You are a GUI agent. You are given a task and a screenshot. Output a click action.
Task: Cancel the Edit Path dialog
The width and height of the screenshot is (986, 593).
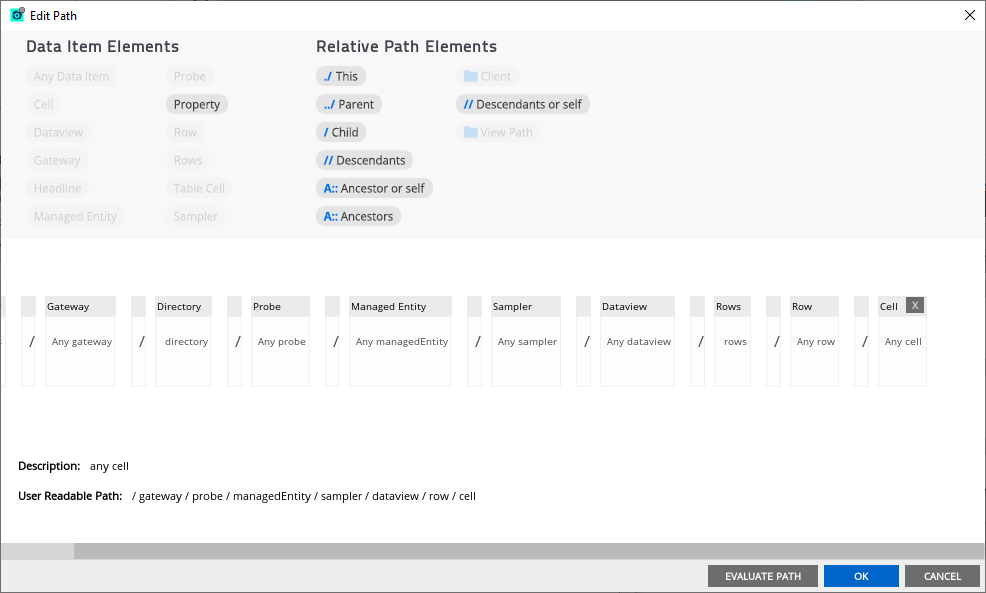point(942,576)
